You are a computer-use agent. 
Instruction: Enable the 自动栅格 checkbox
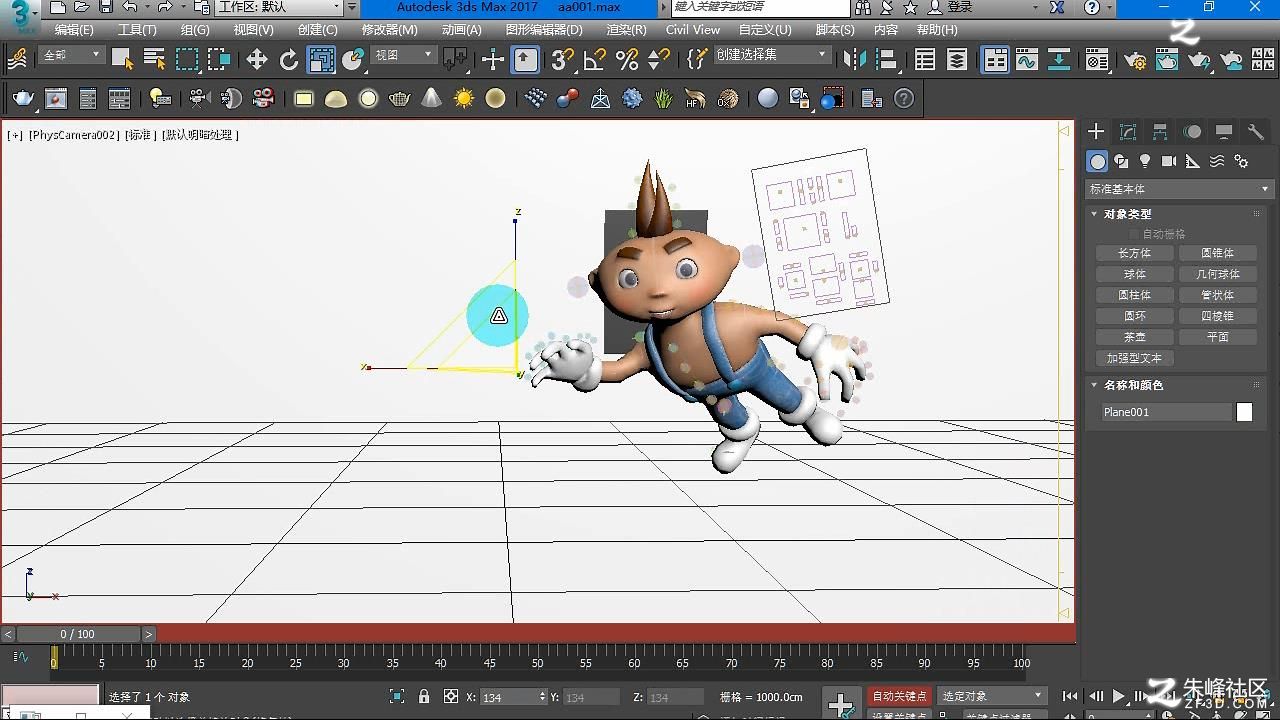click(x=1134, y=234)
